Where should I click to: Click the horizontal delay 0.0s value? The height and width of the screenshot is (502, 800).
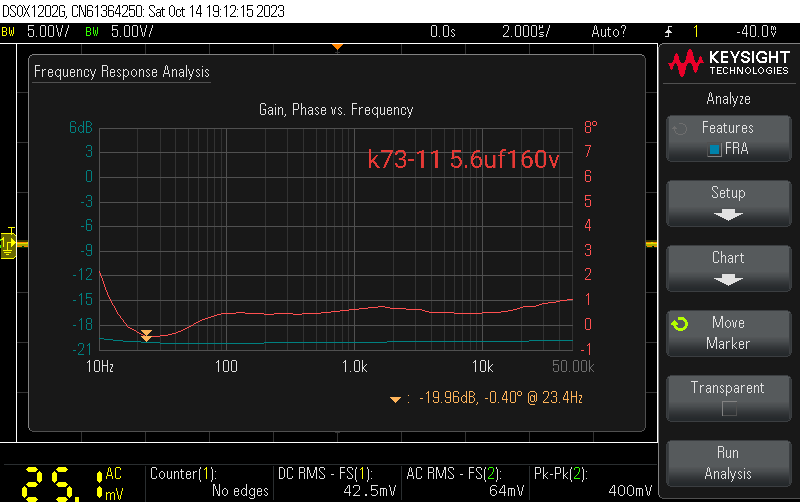pos(442,32)
